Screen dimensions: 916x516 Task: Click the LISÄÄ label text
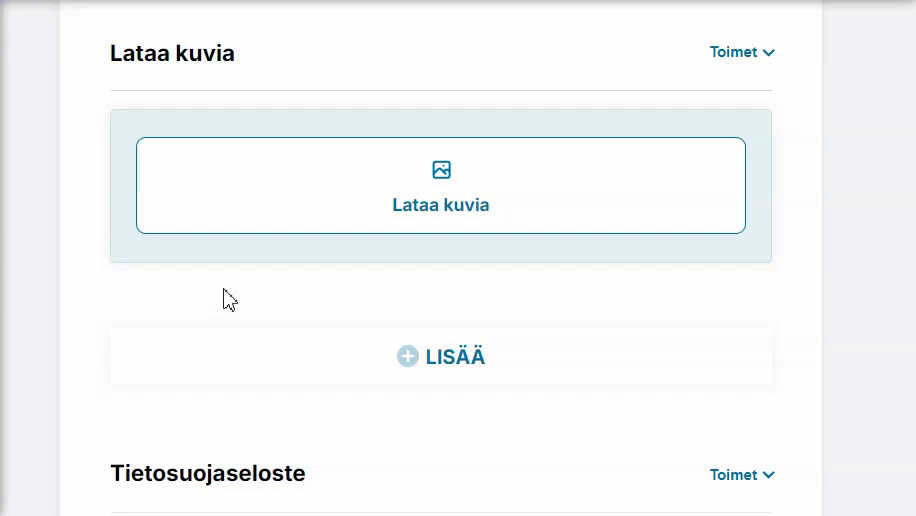pos(455,357)
